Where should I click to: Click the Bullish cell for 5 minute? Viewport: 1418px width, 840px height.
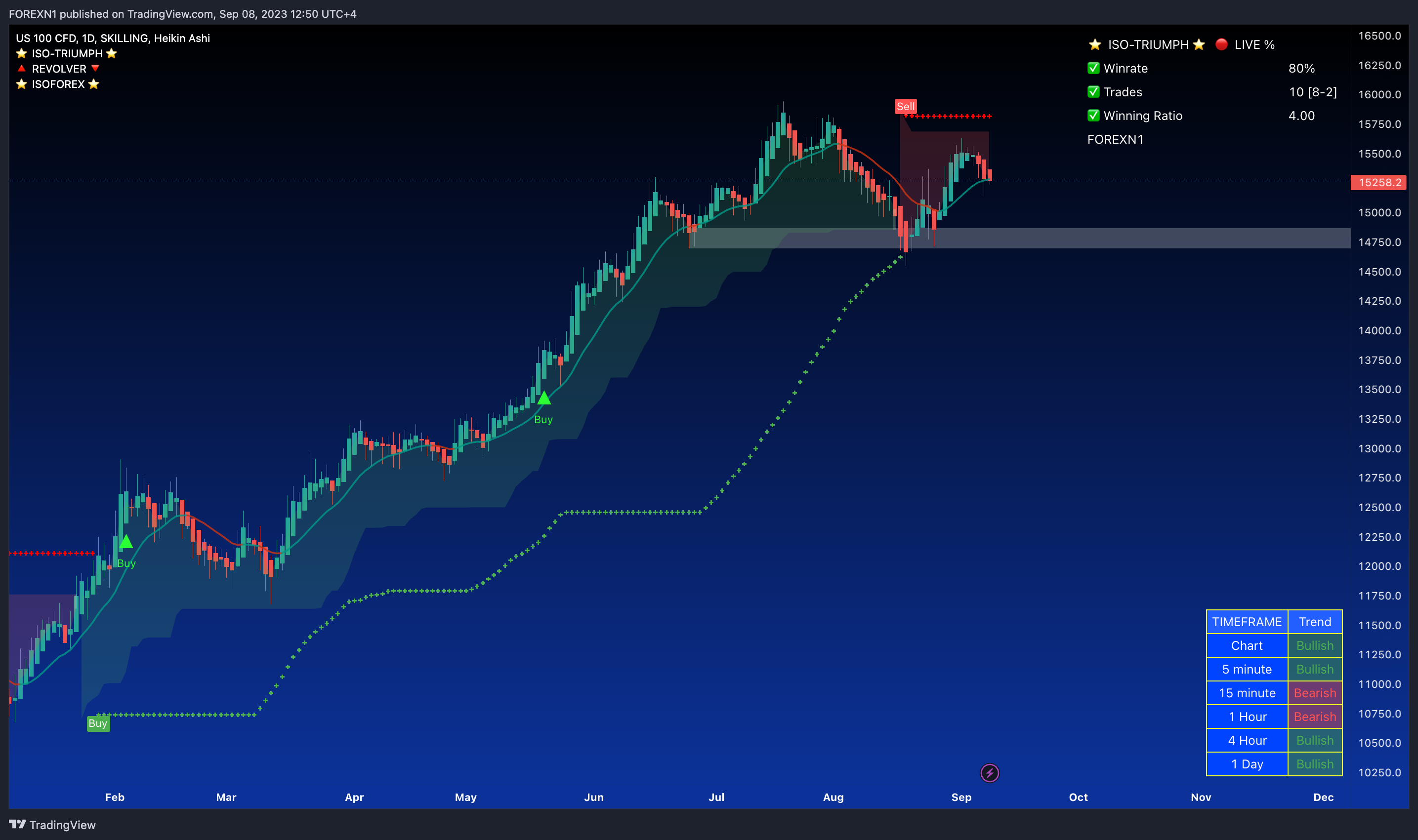(x=1315, y=669)
